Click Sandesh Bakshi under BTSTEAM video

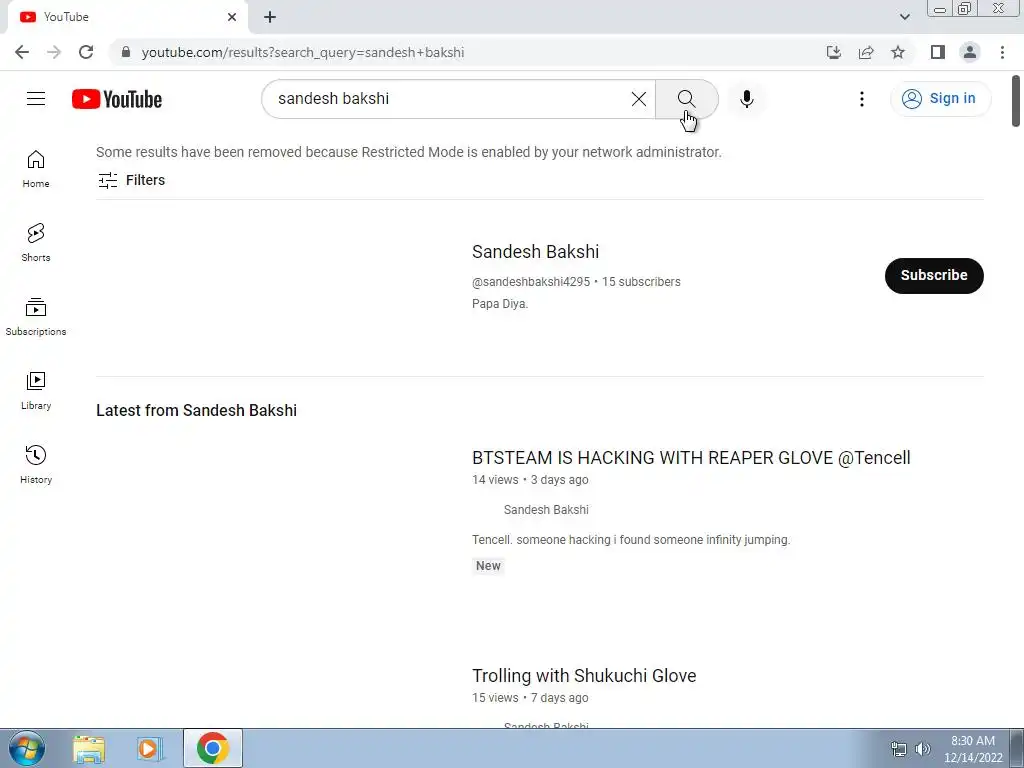[546, 509]
